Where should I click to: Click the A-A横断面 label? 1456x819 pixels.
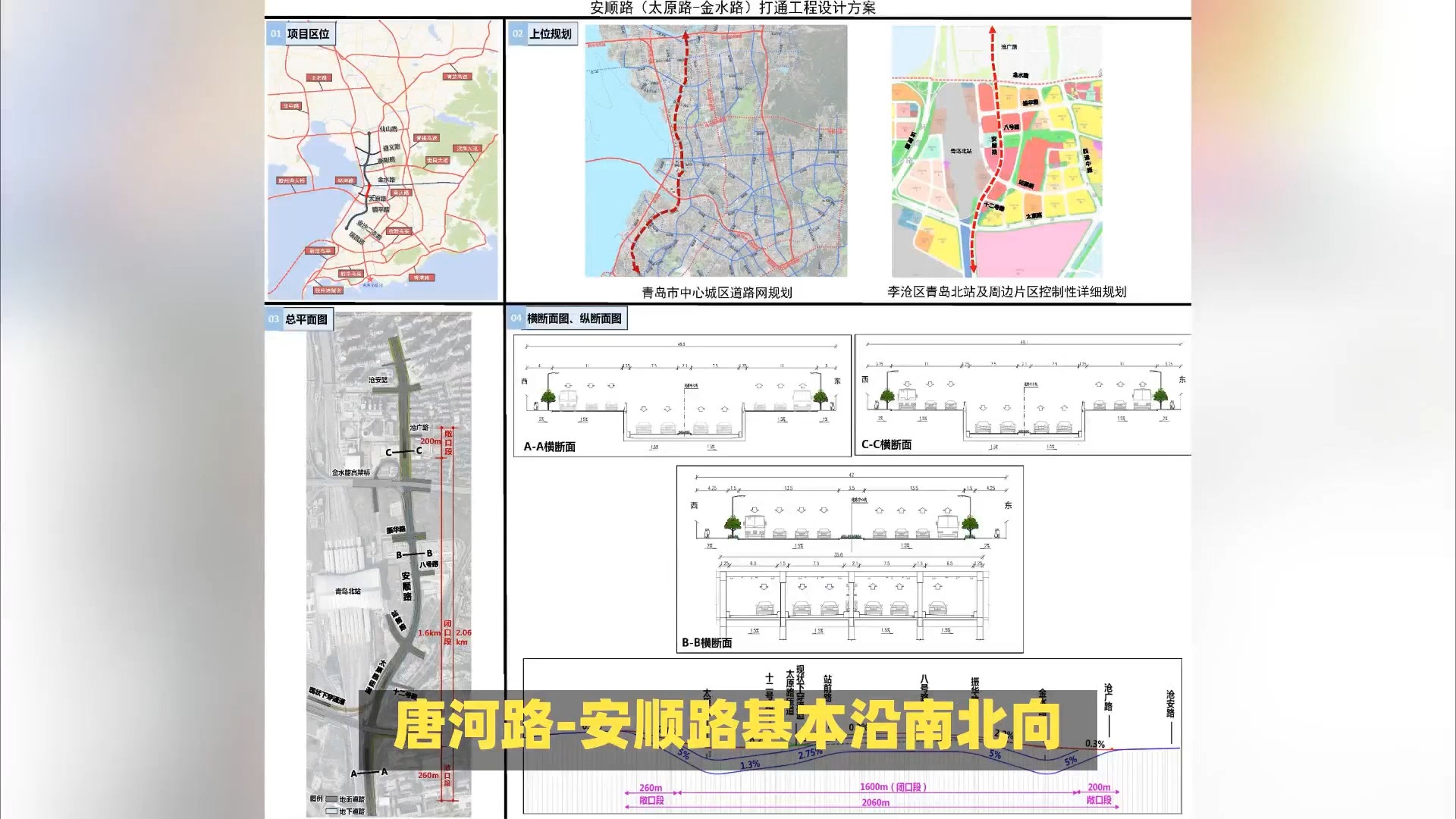pyautogui.click(x=550, y=447)
